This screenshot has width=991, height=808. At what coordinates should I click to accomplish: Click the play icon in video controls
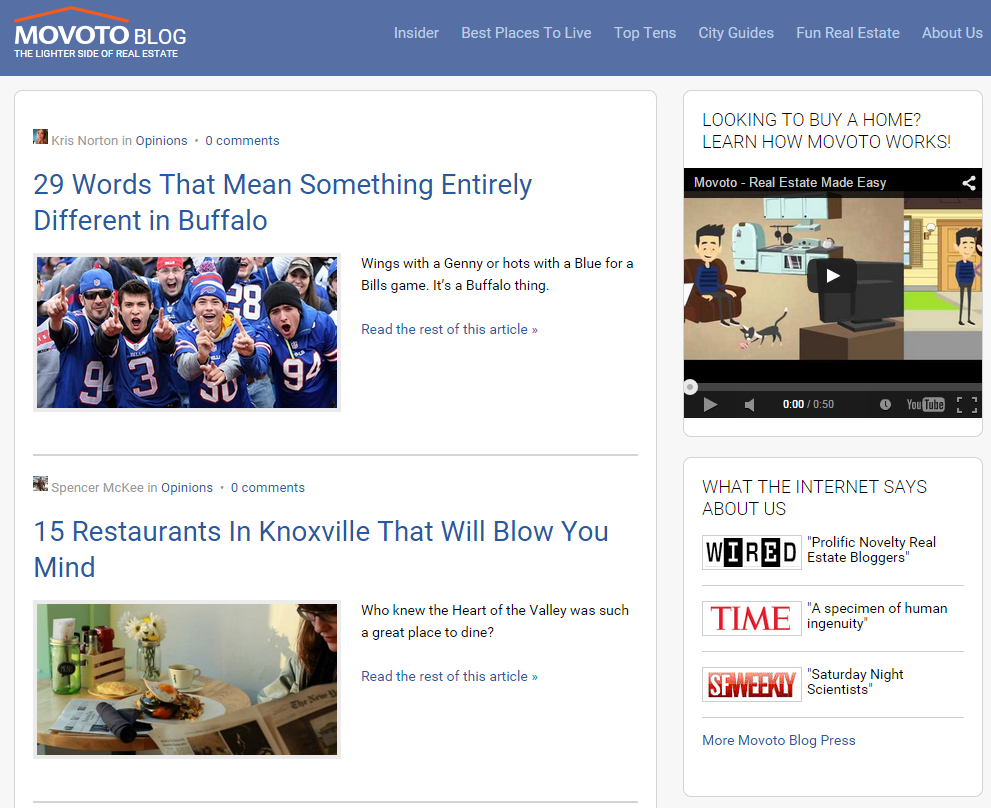[710, 405]
